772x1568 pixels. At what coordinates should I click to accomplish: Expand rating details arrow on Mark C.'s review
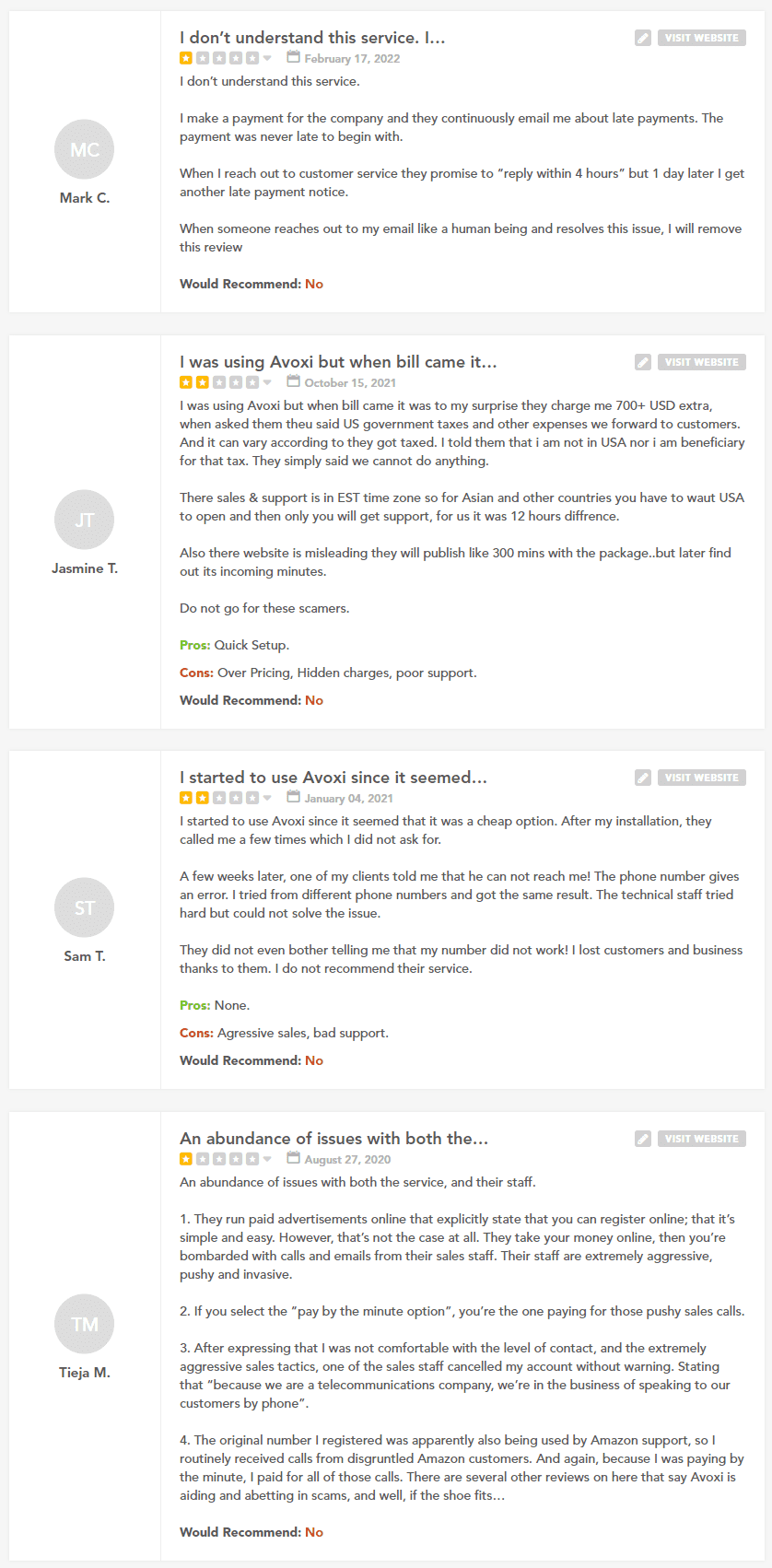pos(267,58)
